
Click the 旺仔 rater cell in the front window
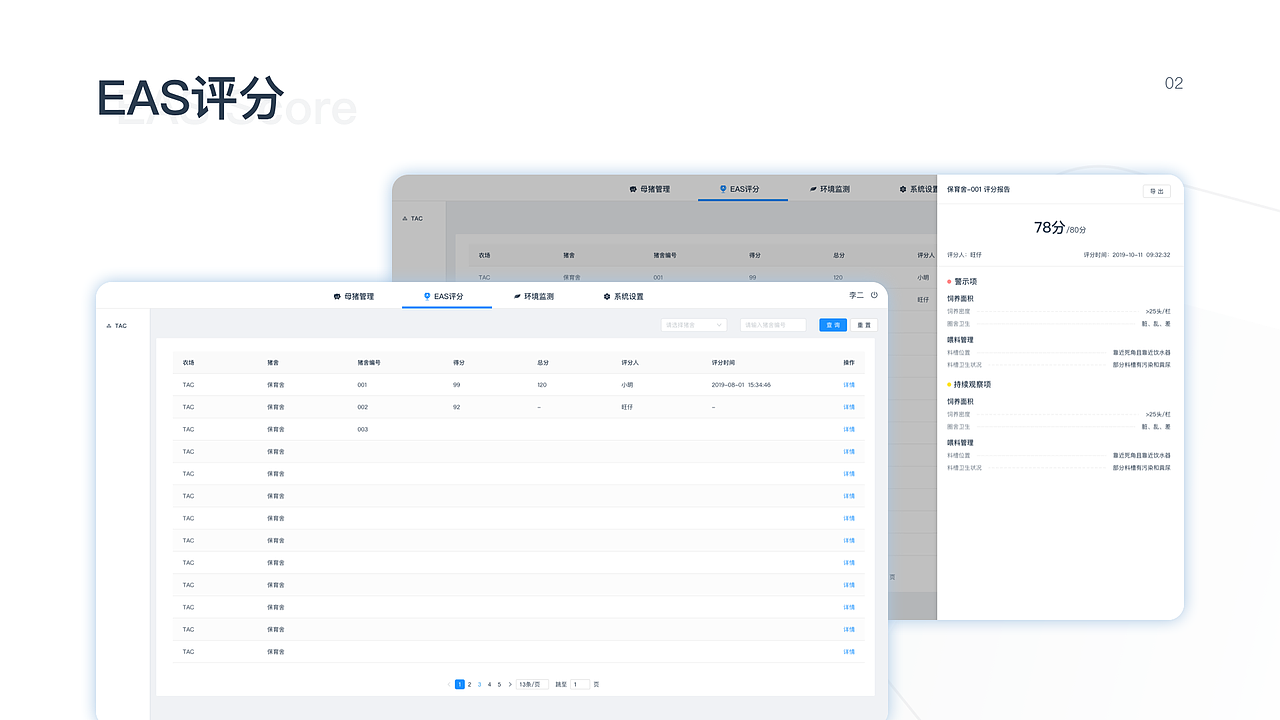coord(628,407)
